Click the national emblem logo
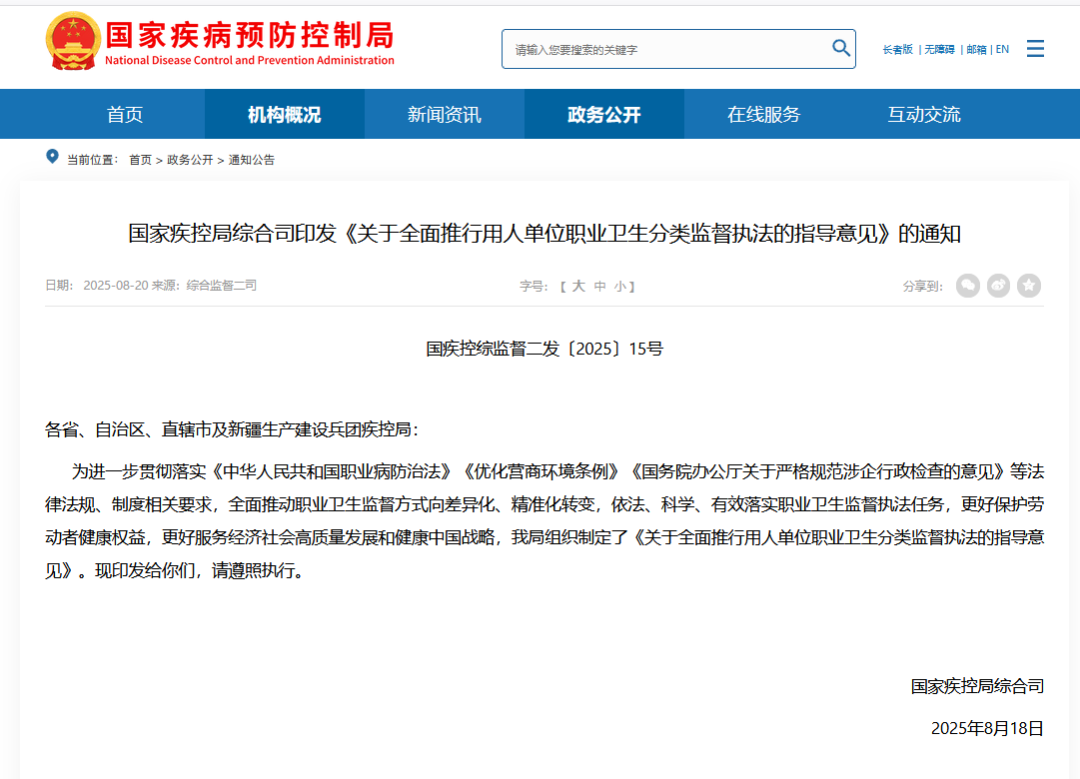The image size is (1080, 779). [x=73, y=41]
